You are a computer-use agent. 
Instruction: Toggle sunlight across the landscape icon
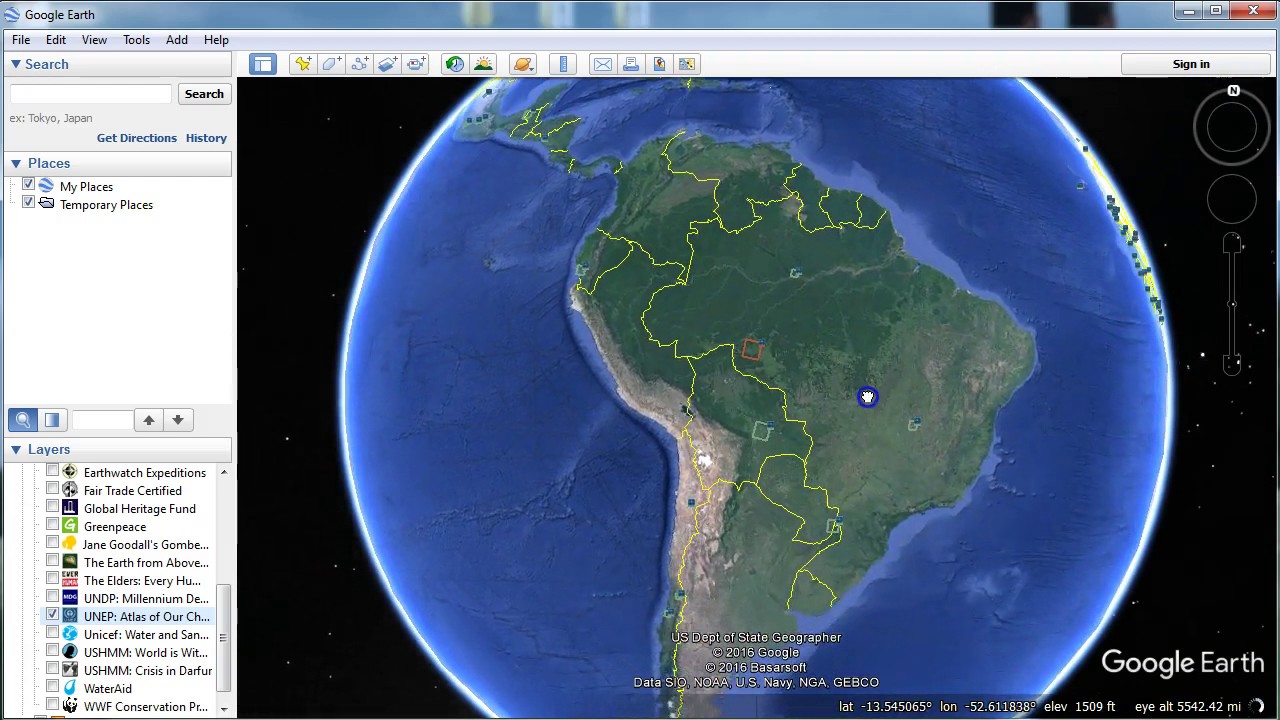tap(484, 64)
